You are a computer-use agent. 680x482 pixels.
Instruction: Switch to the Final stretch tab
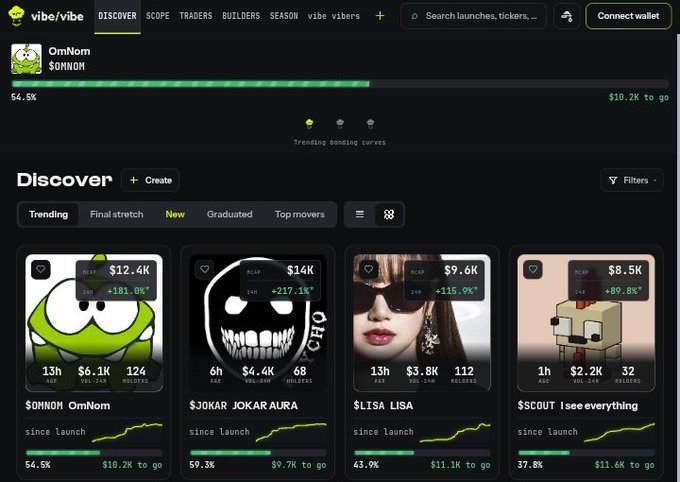117,214
